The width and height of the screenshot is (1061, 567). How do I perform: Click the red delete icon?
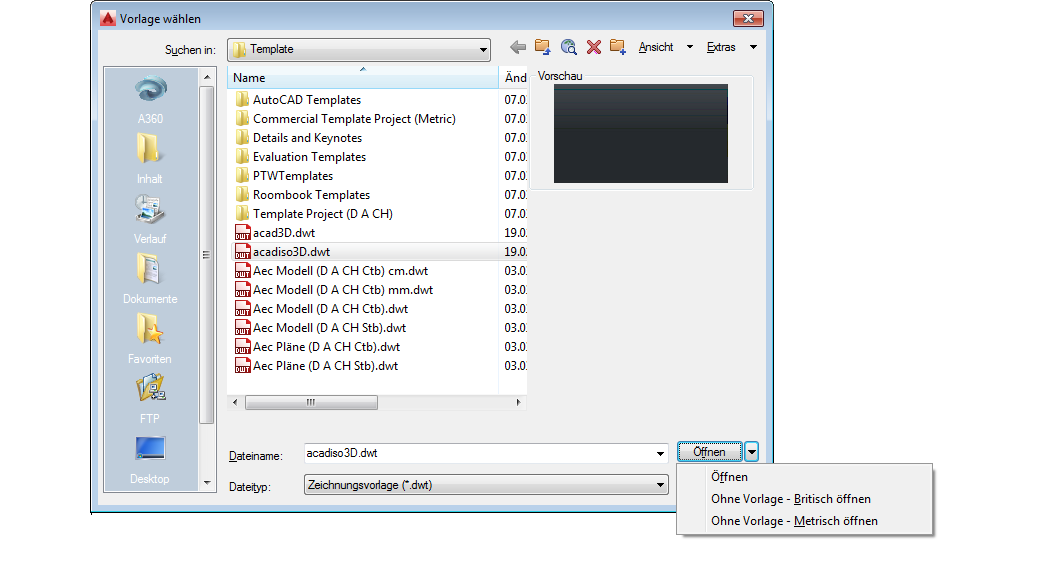point(593,47)
